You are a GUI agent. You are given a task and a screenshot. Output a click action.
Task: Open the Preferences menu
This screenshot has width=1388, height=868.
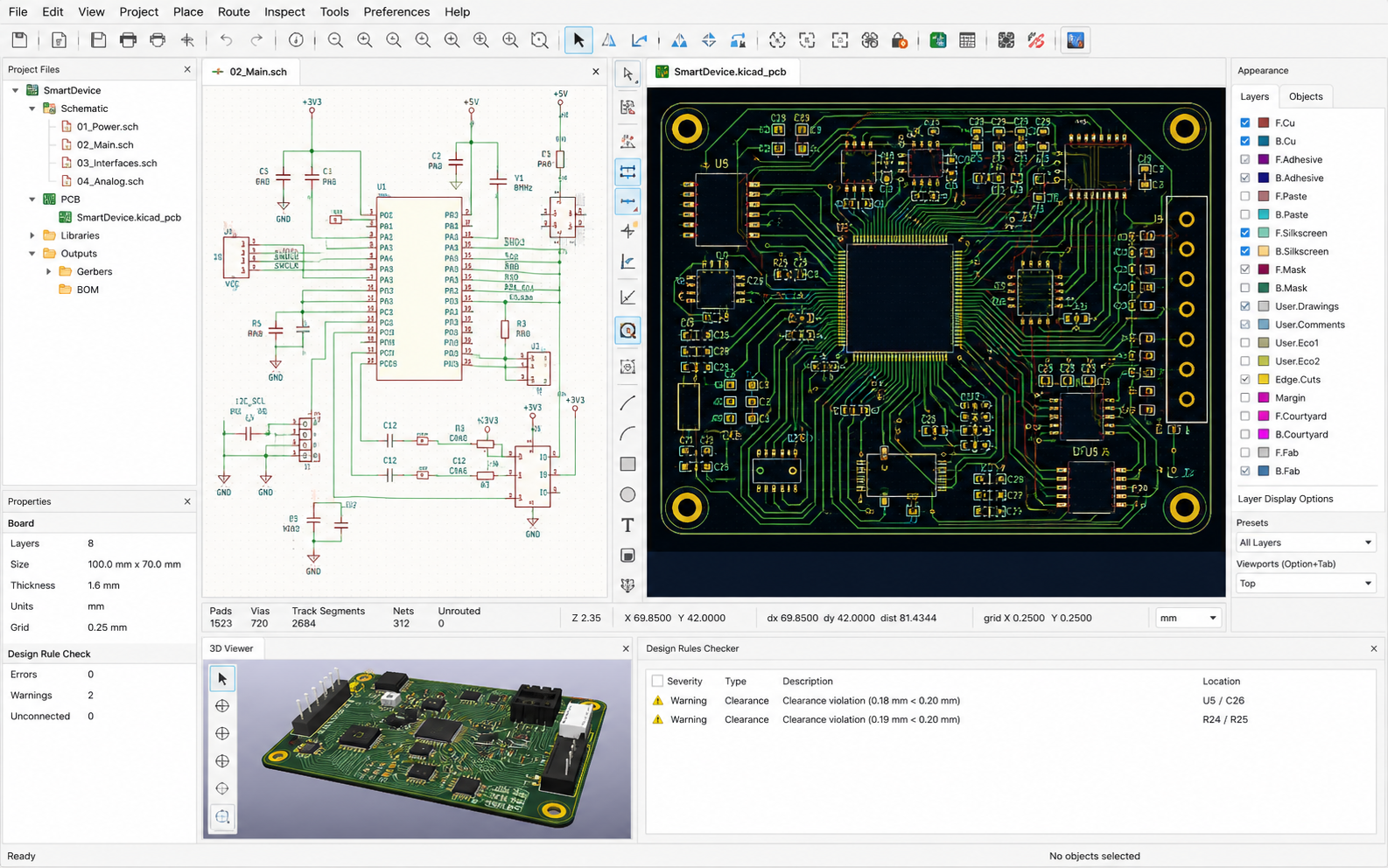click(396, 11)
